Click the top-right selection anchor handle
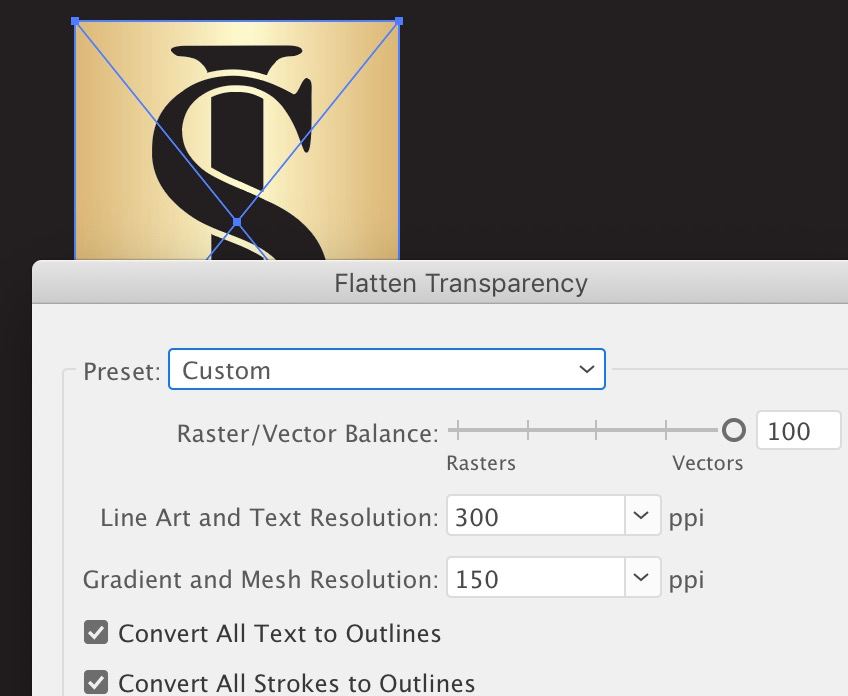This screenshot has height=696, width=848. coord(399,20)
